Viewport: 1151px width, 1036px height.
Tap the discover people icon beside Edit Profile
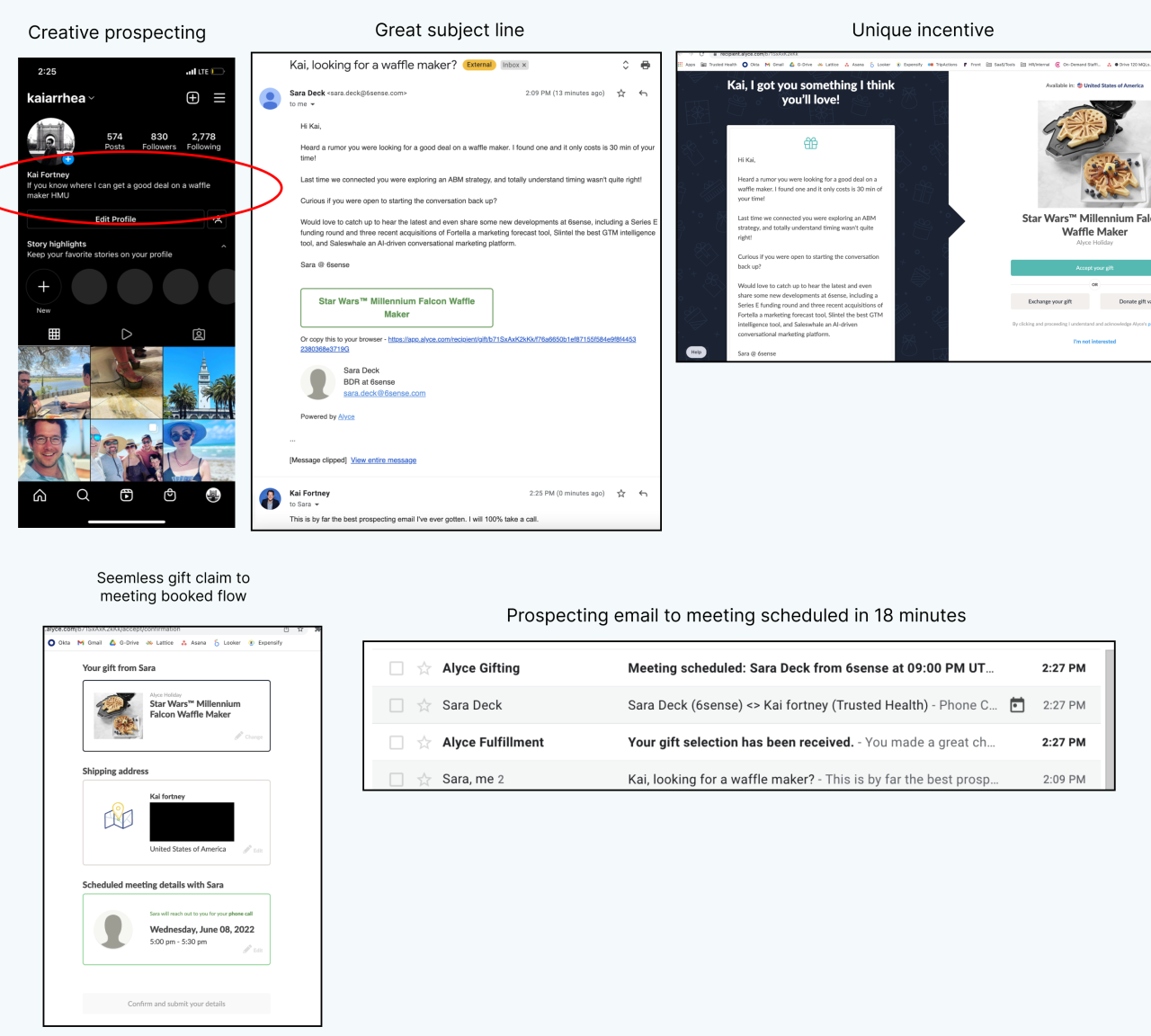[x=217, y=219]
